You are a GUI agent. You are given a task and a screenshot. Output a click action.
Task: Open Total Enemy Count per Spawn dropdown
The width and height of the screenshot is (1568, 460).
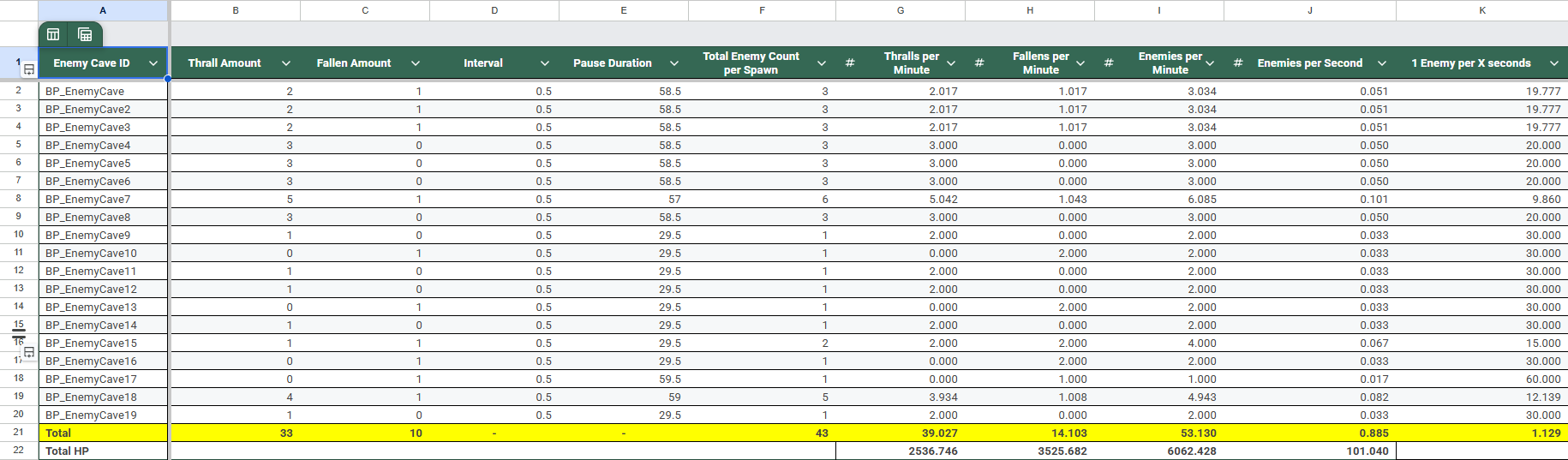tap(822, 63)
